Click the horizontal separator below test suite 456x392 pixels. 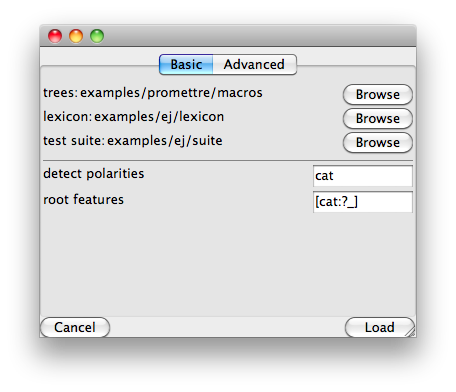(x=228, y=160)
